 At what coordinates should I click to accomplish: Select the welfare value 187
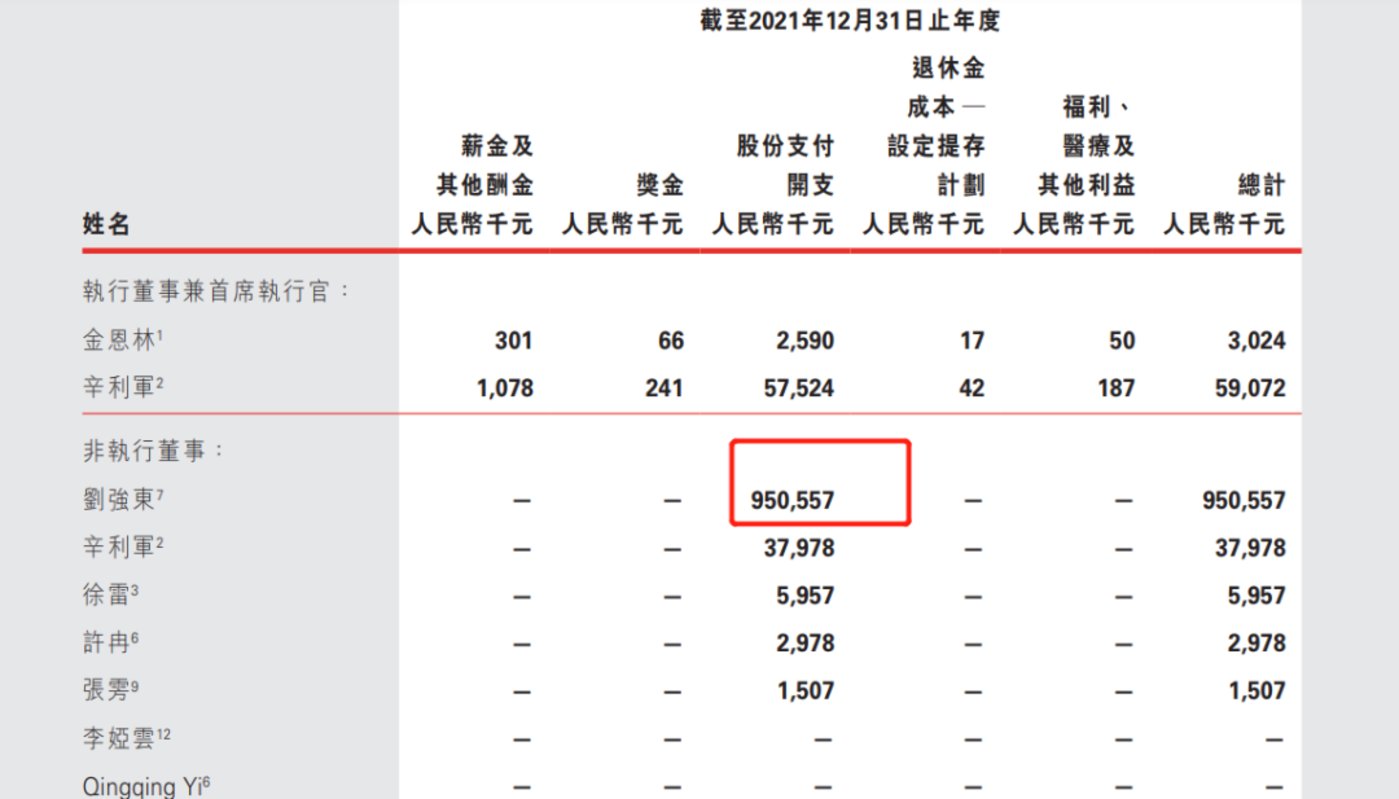tap(1116, 388)
